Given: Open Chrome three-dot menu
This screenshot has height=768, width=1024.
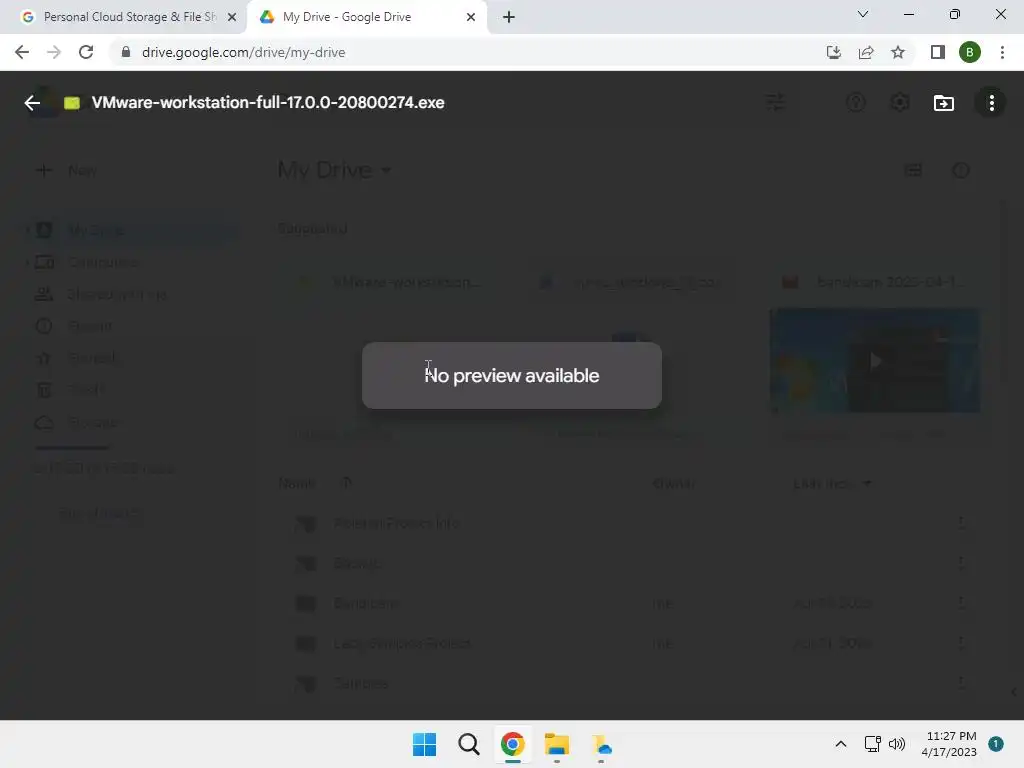Looking at the screenshot, I should [1002, 52].
